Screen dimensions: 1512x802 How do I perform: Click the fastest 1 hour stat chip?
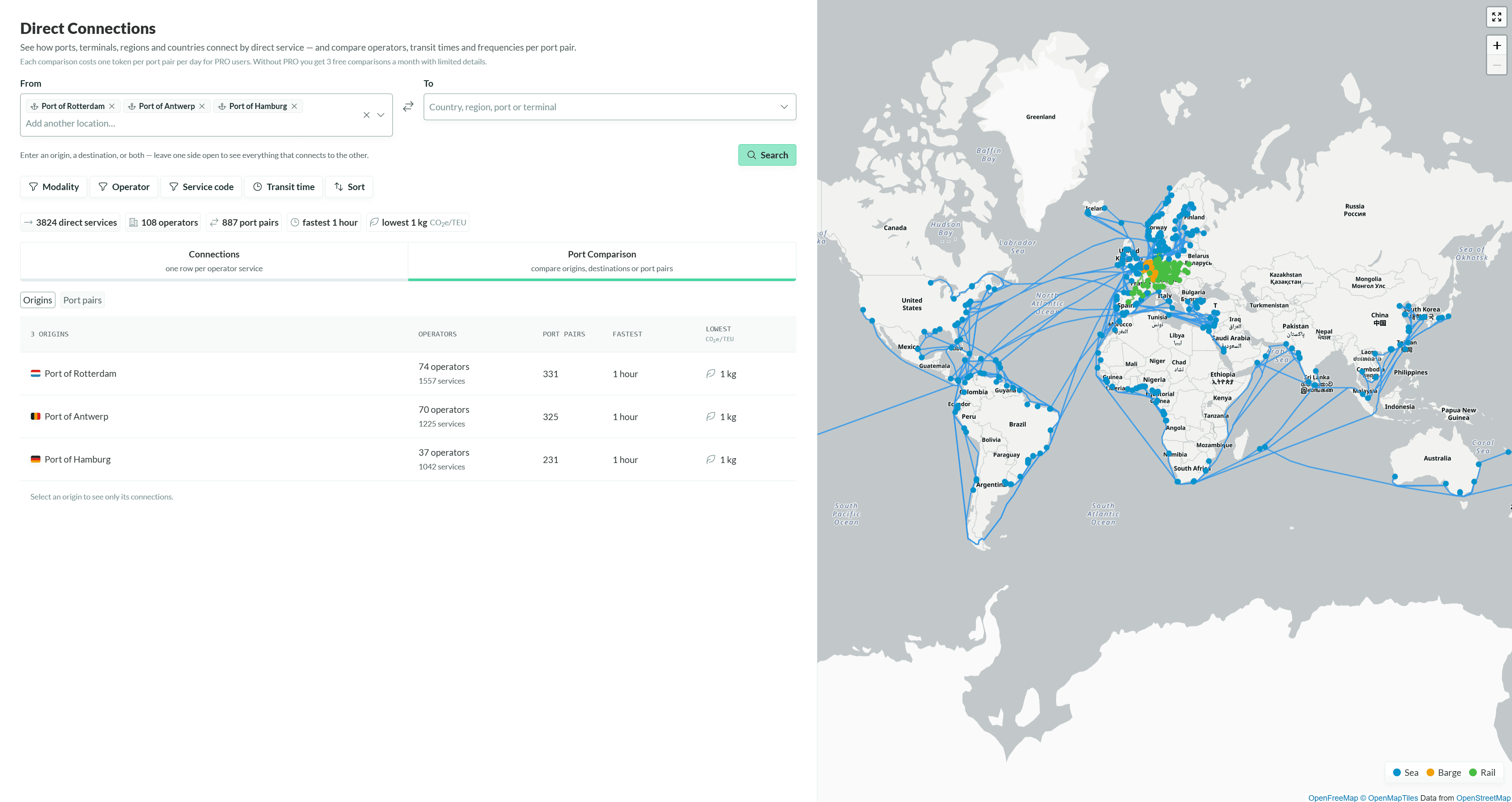pyautogui.click(x=324, y=222)
